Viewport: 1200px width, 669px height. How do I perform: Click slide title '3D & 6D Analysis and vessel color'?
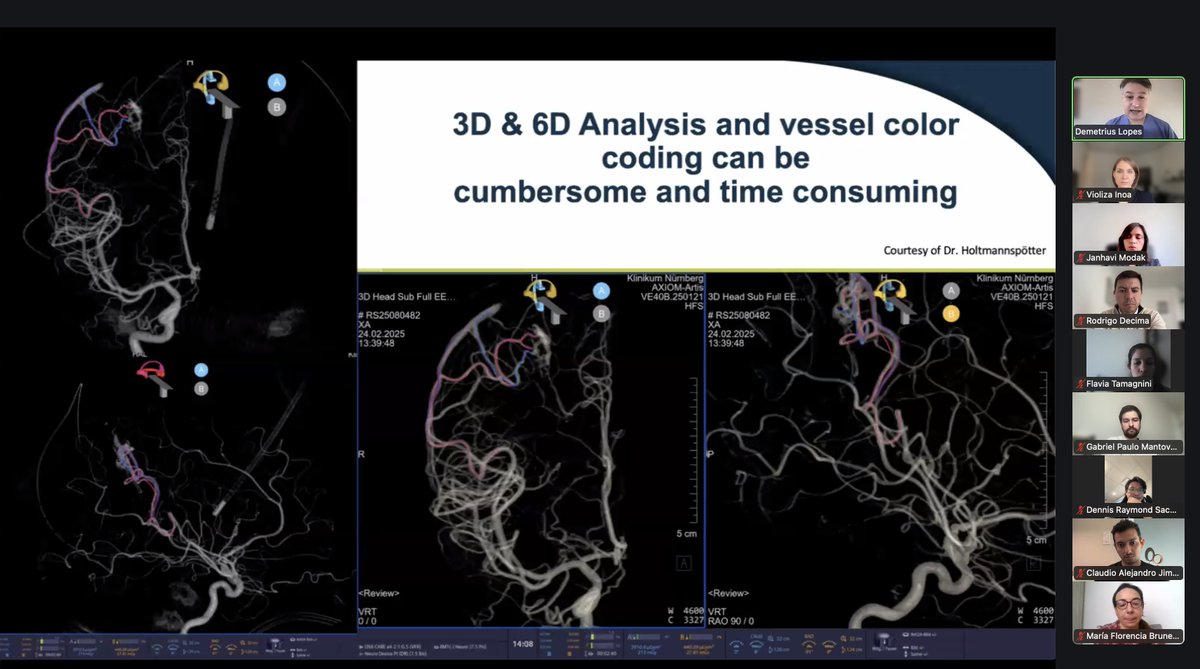click(x=706, y=125)
